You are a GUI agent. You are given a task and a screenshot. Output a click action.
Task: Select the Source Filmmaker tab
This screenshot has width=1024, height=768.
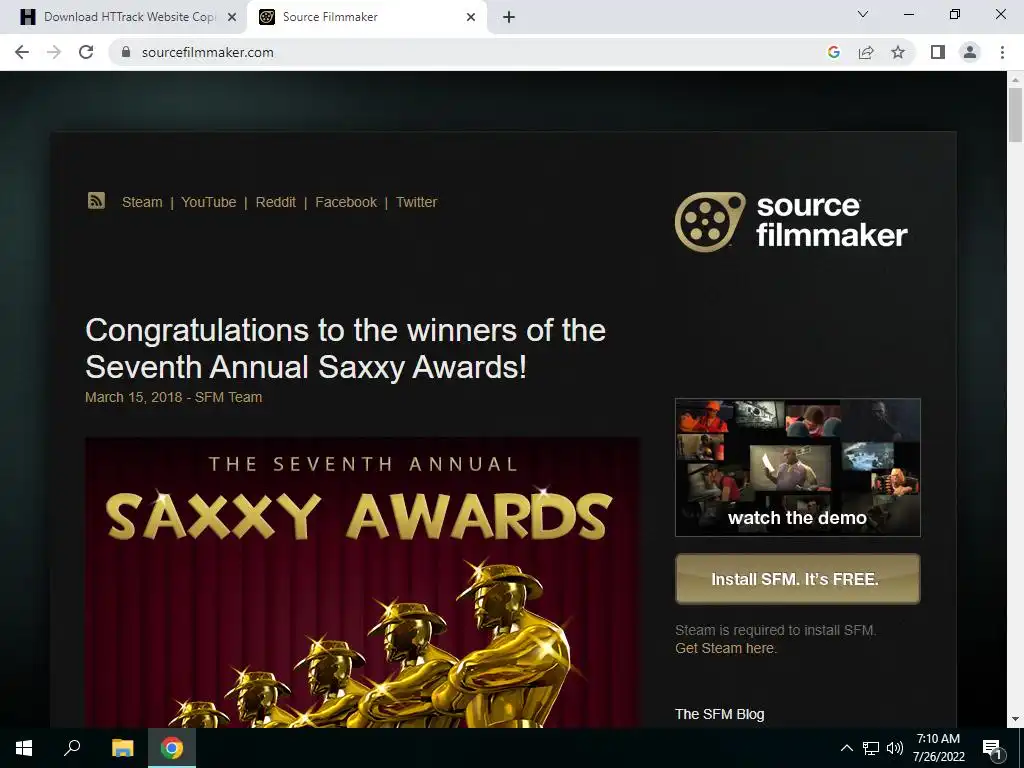tap(367, 17)
